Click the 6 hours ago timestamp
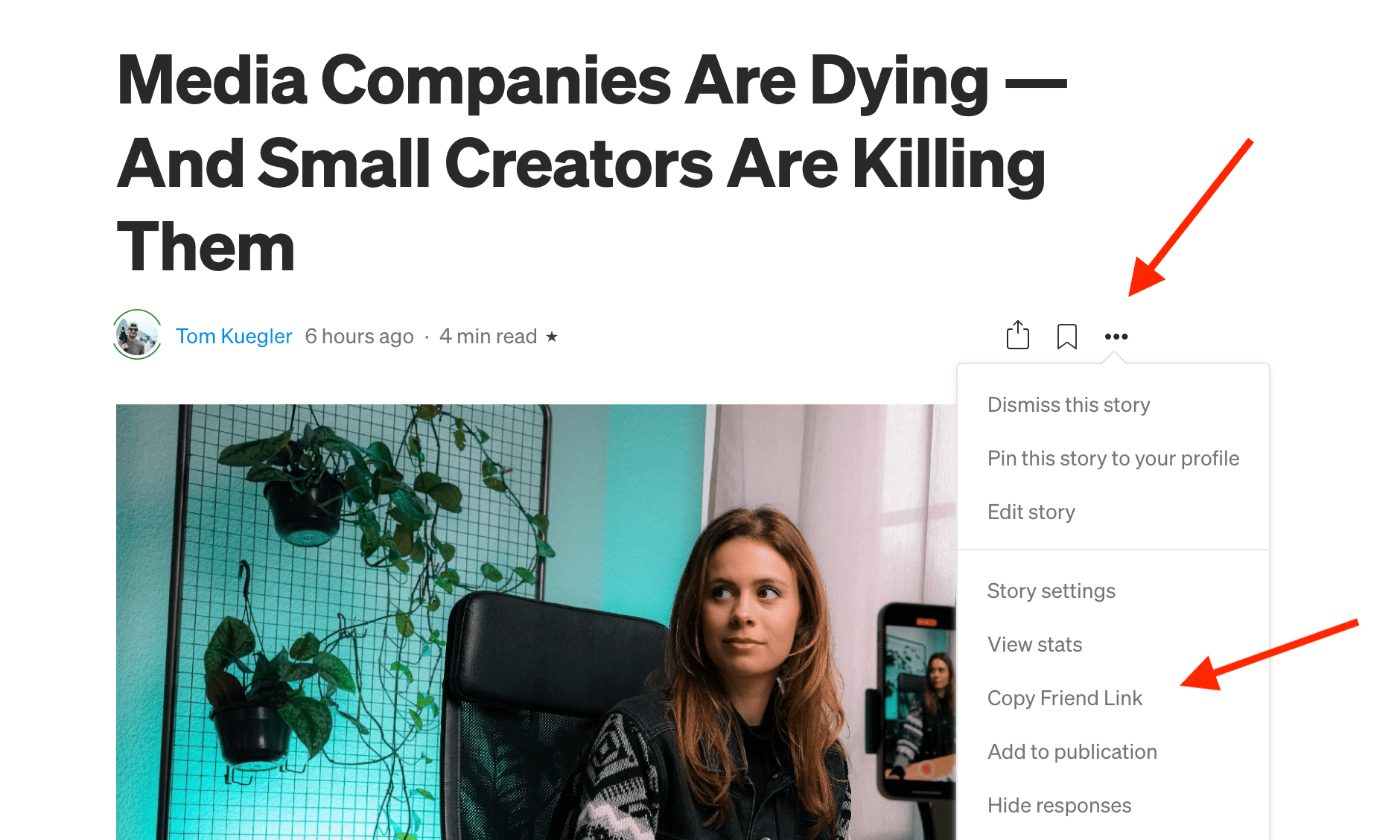 359,337
